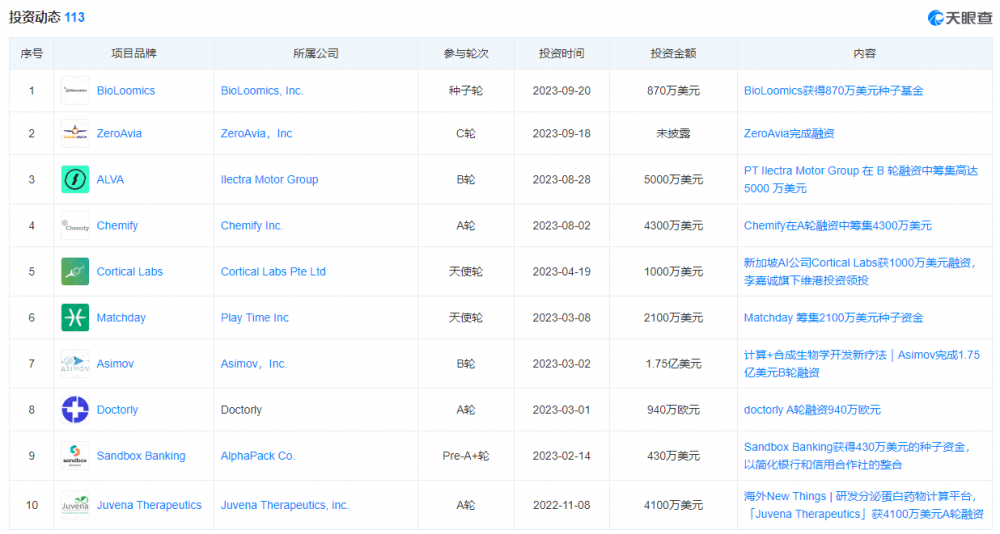Screen dimensions: 1000x534
Task: Click the 内容 column header
Action: 865,54
